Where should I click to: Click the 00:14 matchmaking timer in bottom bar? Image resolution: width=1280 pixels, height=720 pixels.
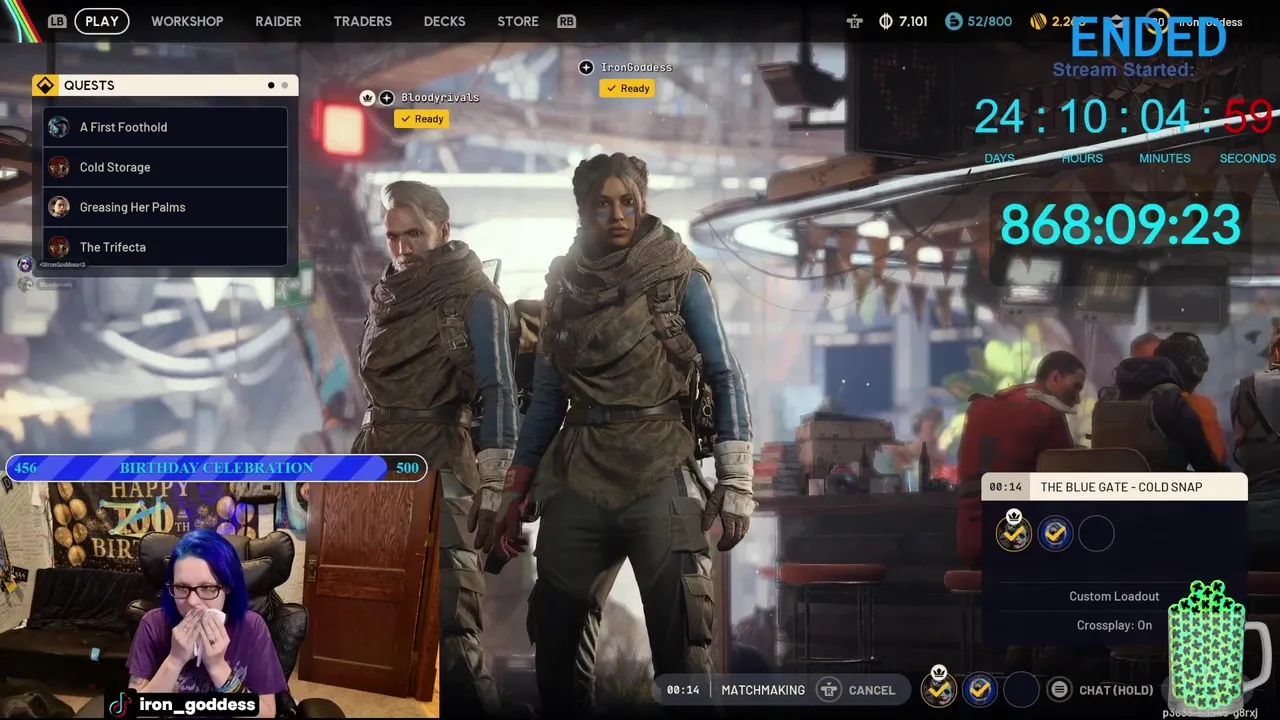click(683, 690)
